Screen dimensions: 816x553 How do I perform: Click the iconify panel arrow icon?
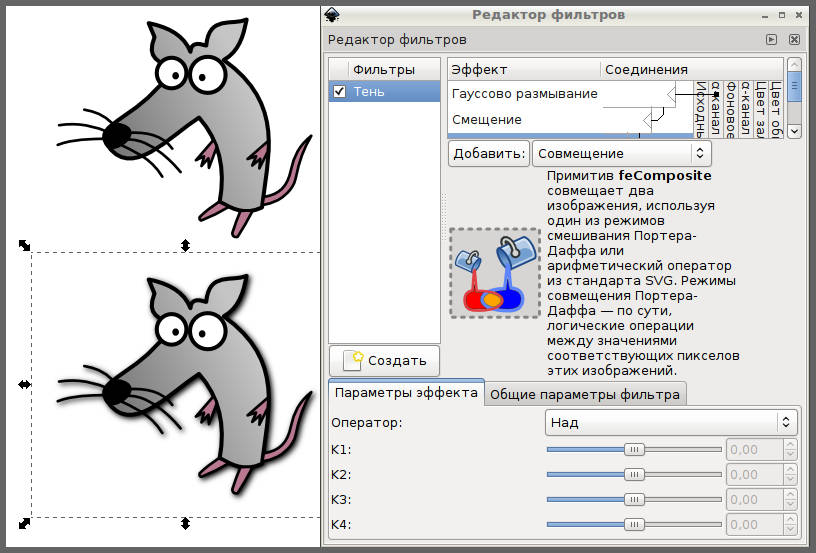tap(771, 40)
